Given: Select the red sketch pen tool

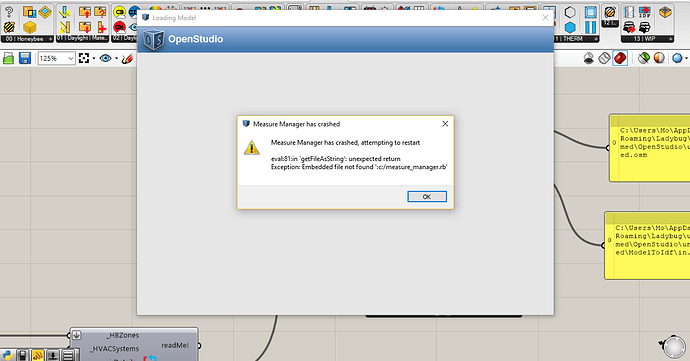Looking at the screenshot, I should pos(128,58).
